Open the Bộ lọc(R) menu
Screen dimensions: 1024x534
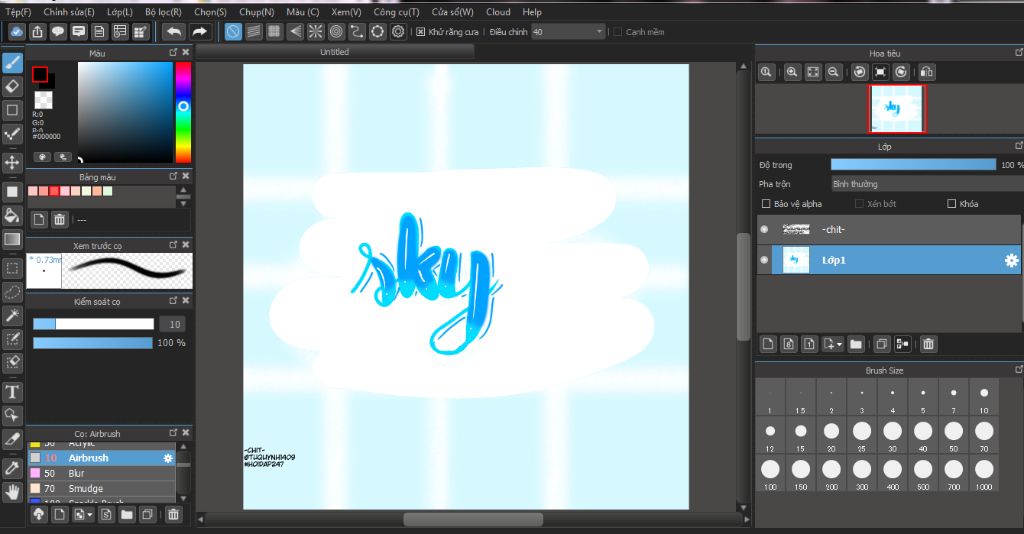click(163, 12)
